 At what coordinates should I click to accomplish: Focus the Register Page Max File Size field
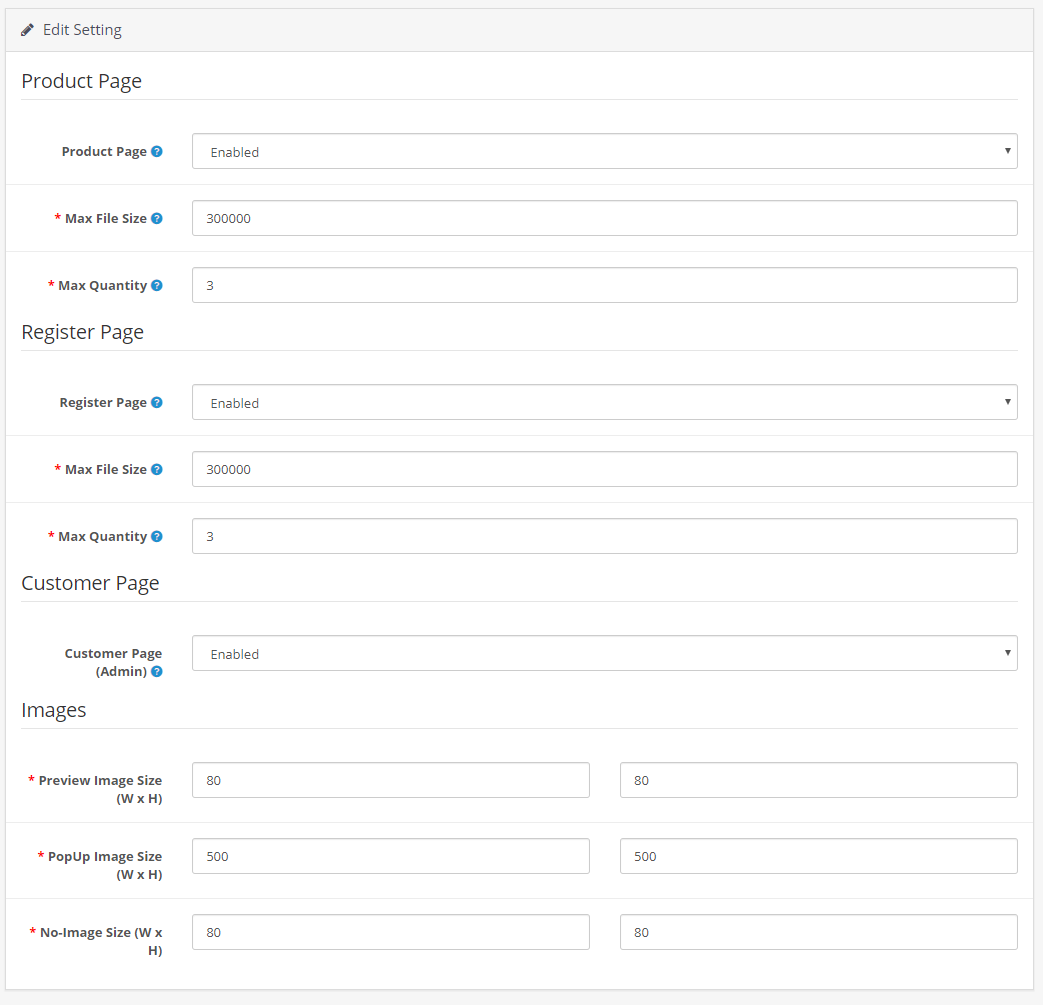[605, 469]
